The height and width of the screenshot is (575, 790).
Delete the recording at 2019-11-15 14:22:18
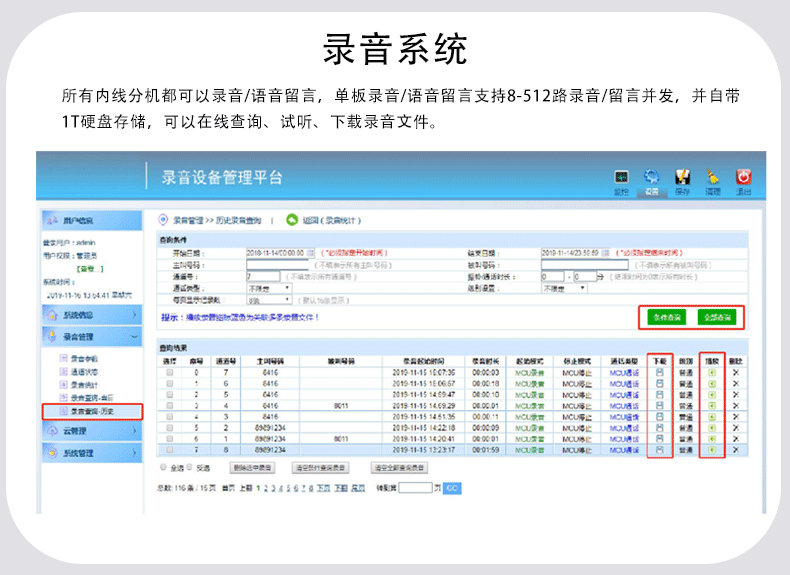pyautogui.click(x=736, y=428)
